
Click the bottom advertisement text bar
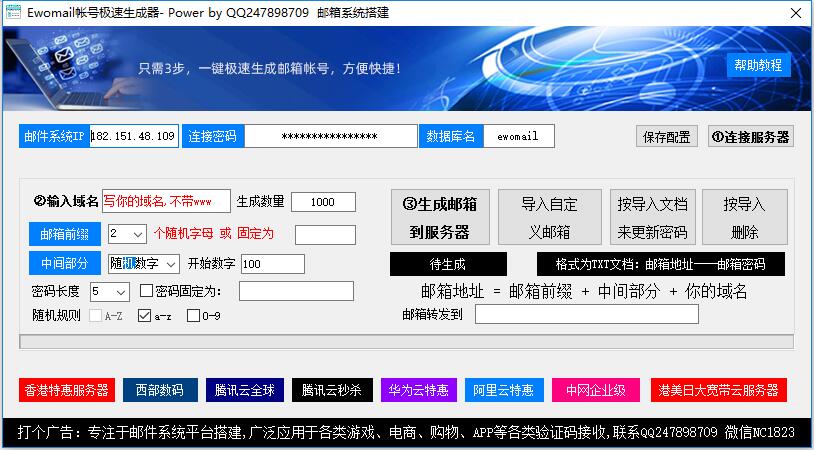pos(406,432)
